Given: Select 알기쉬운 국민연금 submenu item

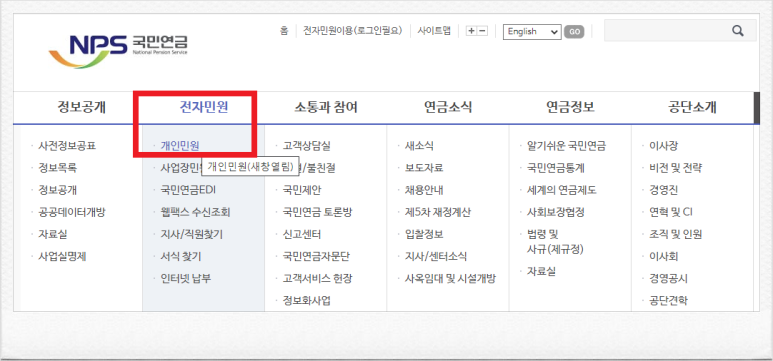Looking at the screenshot, I should [566, 146].
